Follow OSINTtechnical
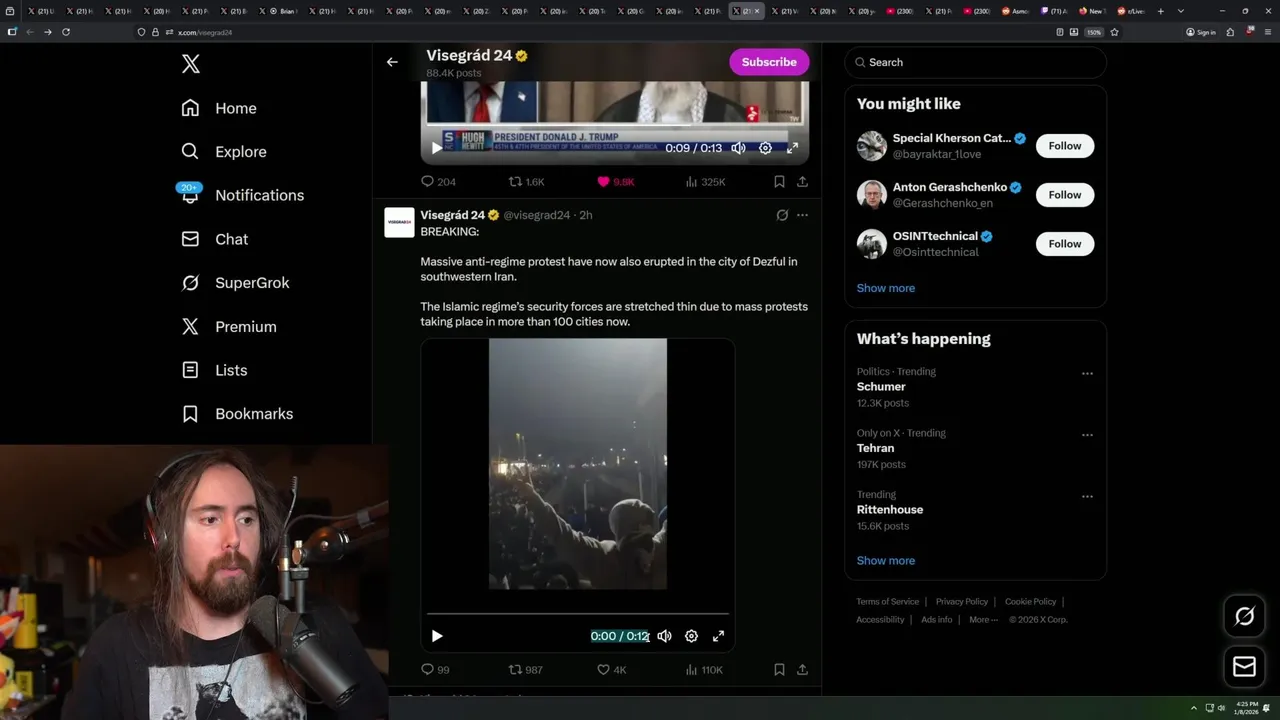The image size is (1280, 720). point(1065,244)
